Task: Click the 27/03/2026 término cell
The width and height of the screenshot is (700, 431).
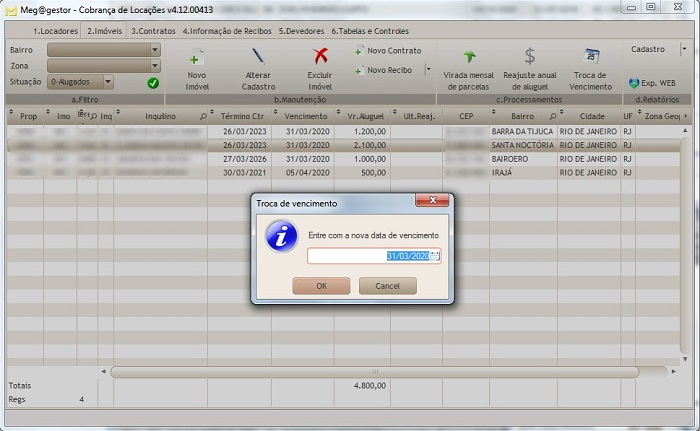Action: pos(245,159)
